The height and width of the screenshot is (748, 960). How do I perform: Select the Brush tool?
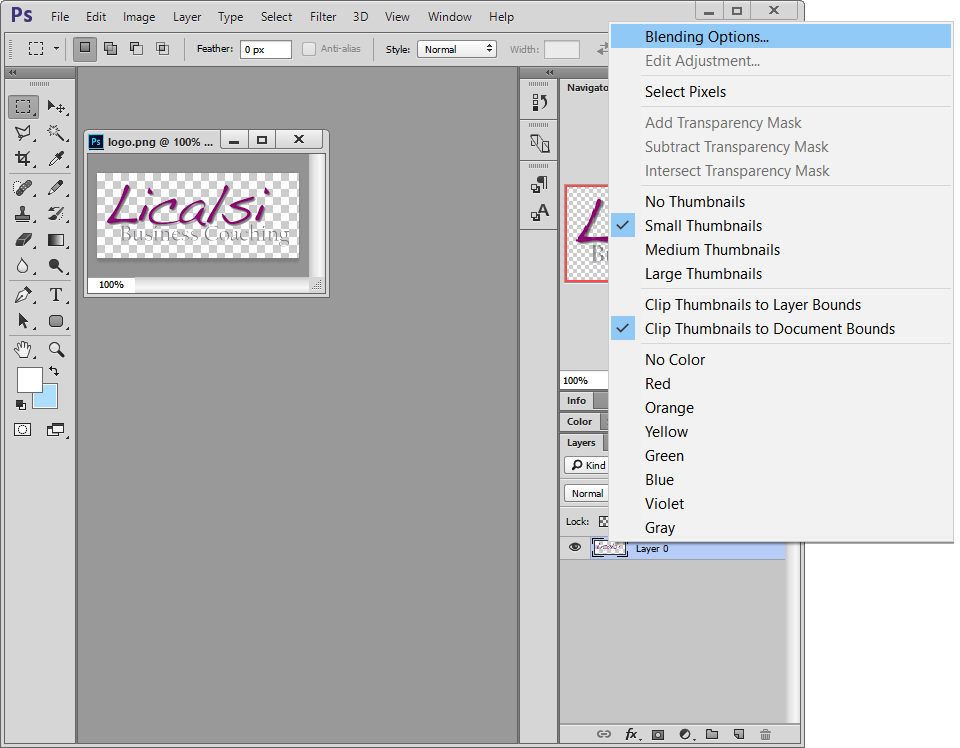tap(56, 187)
